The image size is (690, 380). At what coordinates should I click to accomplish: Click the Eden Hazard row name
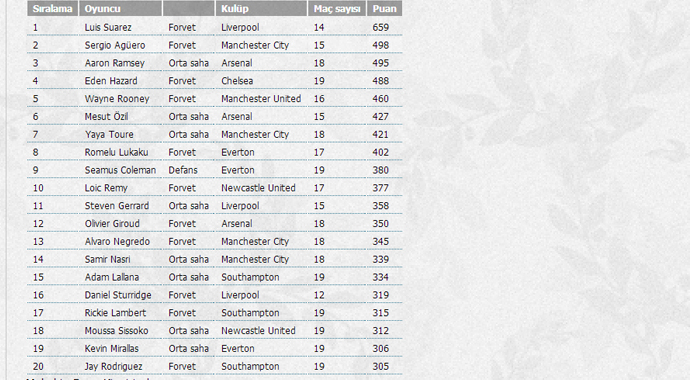pos(111,81)
